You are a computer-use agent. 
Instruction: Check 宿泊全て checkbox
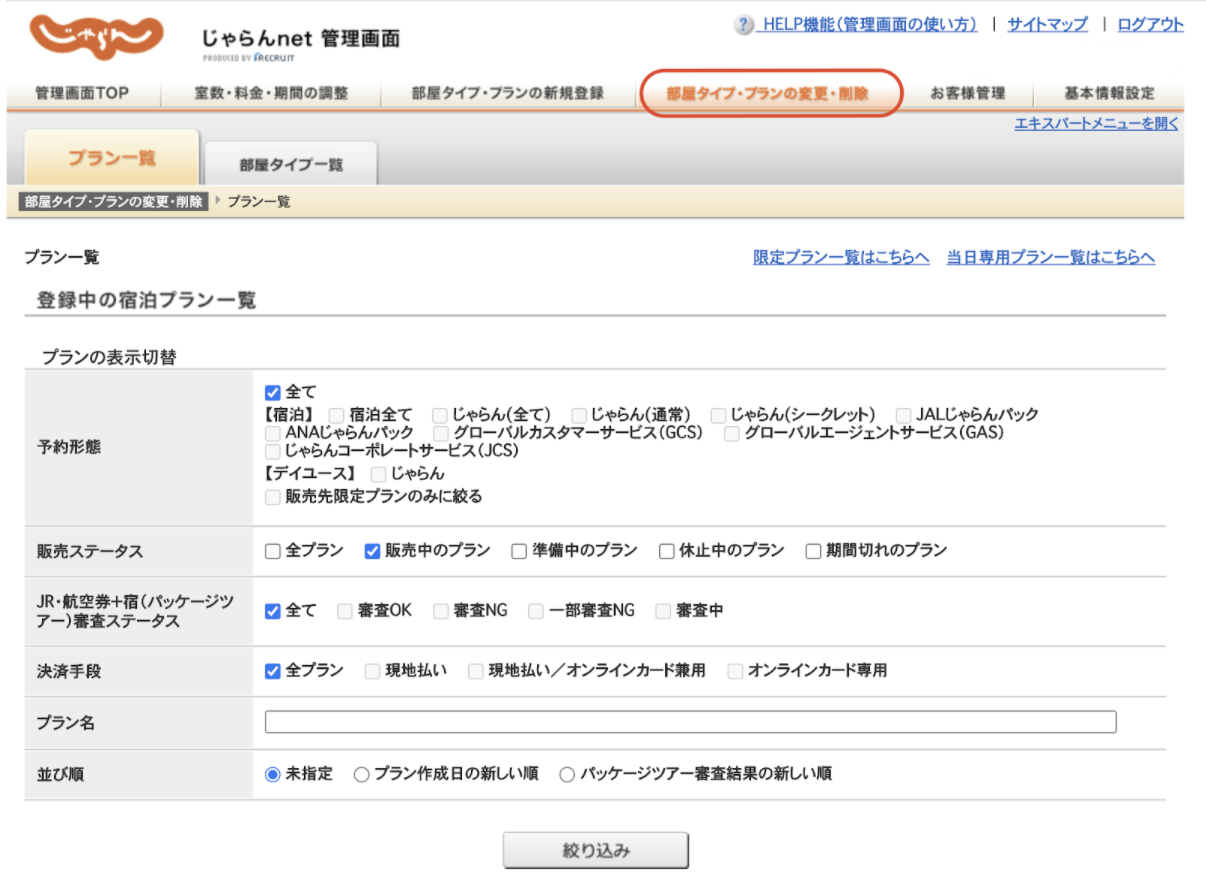click(337, 414)
